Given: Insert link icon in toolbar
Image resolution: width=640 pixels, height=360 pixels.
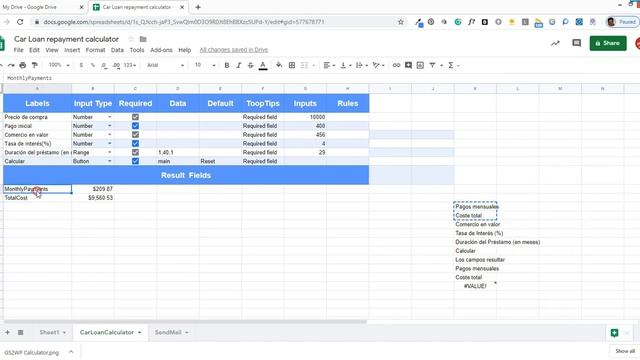Looking at the screenshot, I should (x=396, y=65).
